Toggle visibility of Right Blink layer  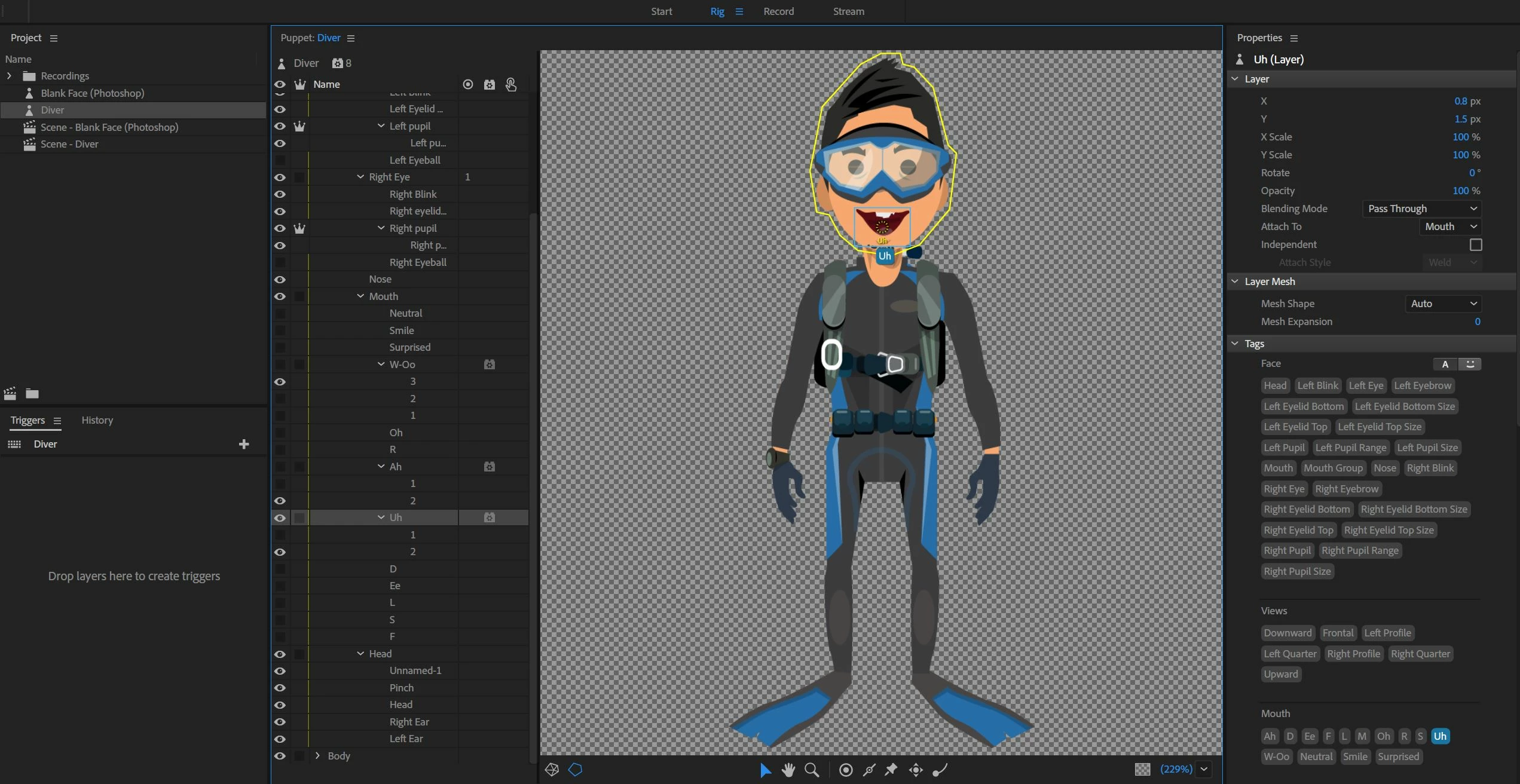point(280,194)
